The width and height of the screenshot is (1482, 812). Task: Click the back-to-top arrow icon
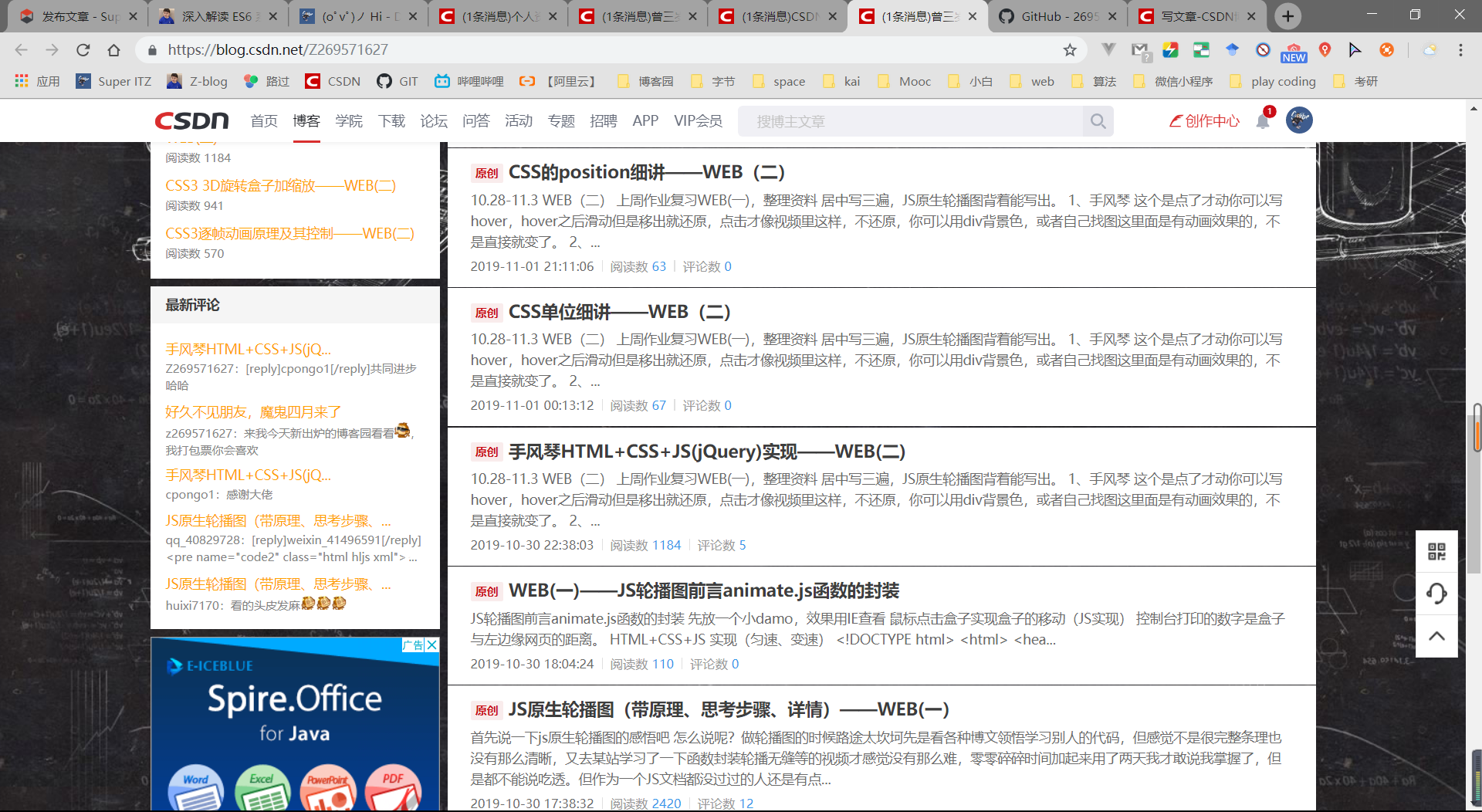pos(1436,636)
